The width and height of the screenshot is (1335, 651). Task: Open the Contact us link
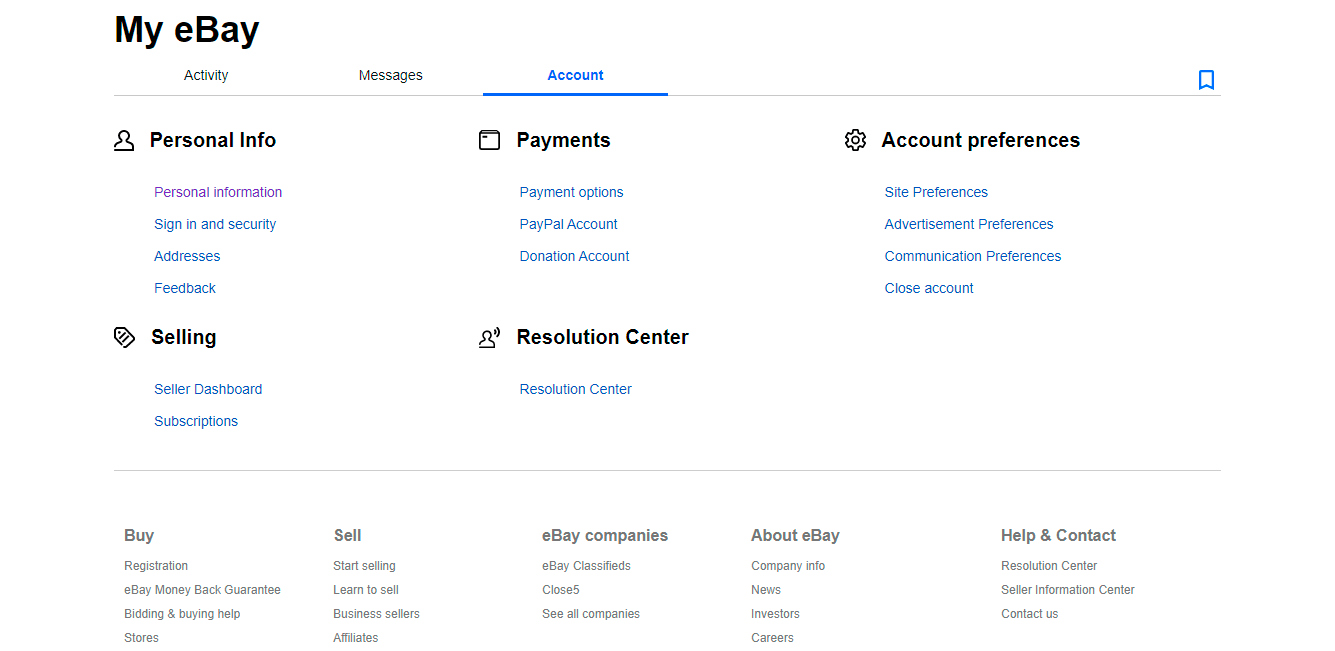1029,614
